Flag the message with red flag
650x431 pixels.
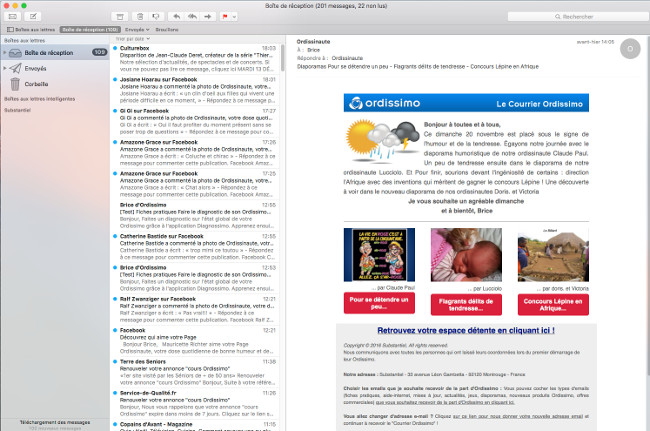[x=225, y=17]
